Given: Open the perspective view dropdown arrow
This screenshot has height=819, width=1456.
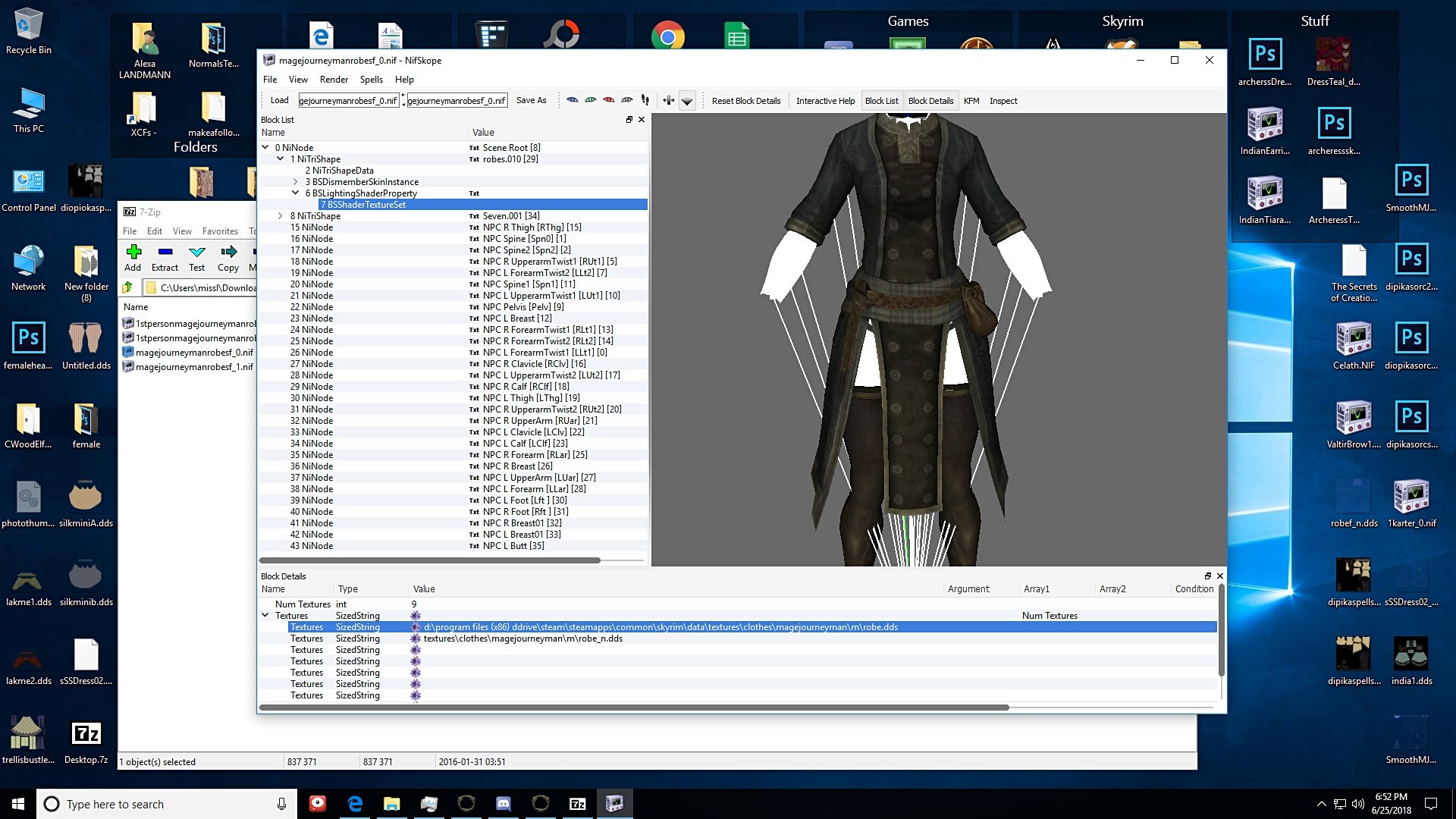Looking at the screenshot, I should 687,101.
